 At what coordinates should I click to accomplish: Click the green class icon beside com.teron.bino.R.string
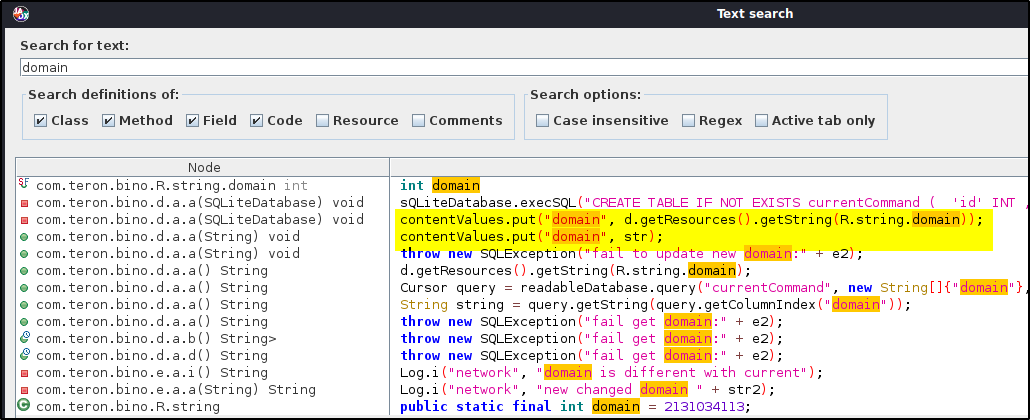pyautogui.click(x=24, y=406)
